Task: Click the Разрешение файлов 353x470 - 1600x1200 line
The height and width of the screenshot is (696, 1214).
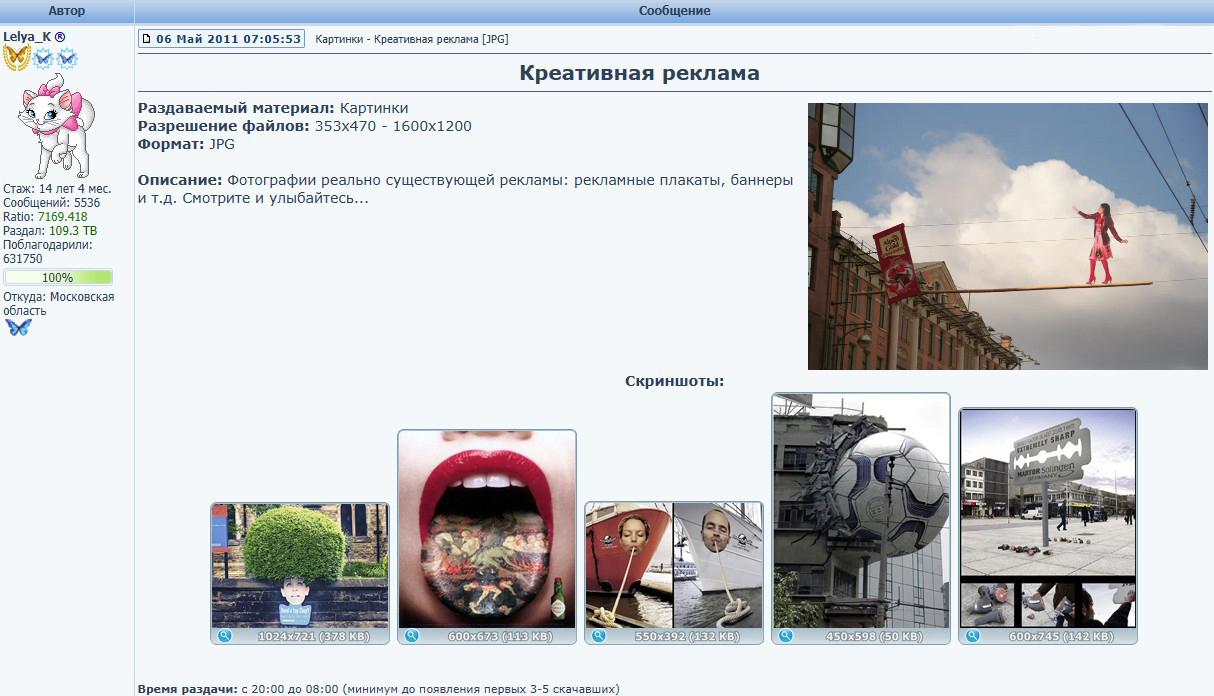Action: tap(305, 126)
